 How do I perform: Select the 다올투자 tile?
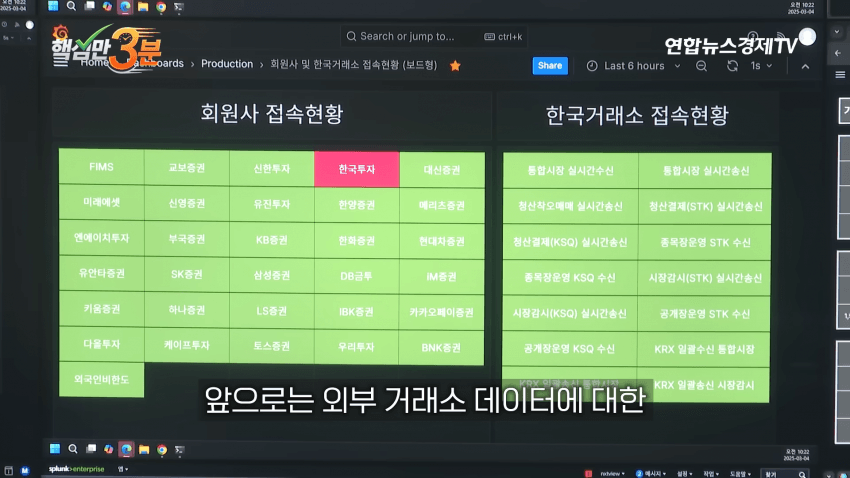(101, 344)
